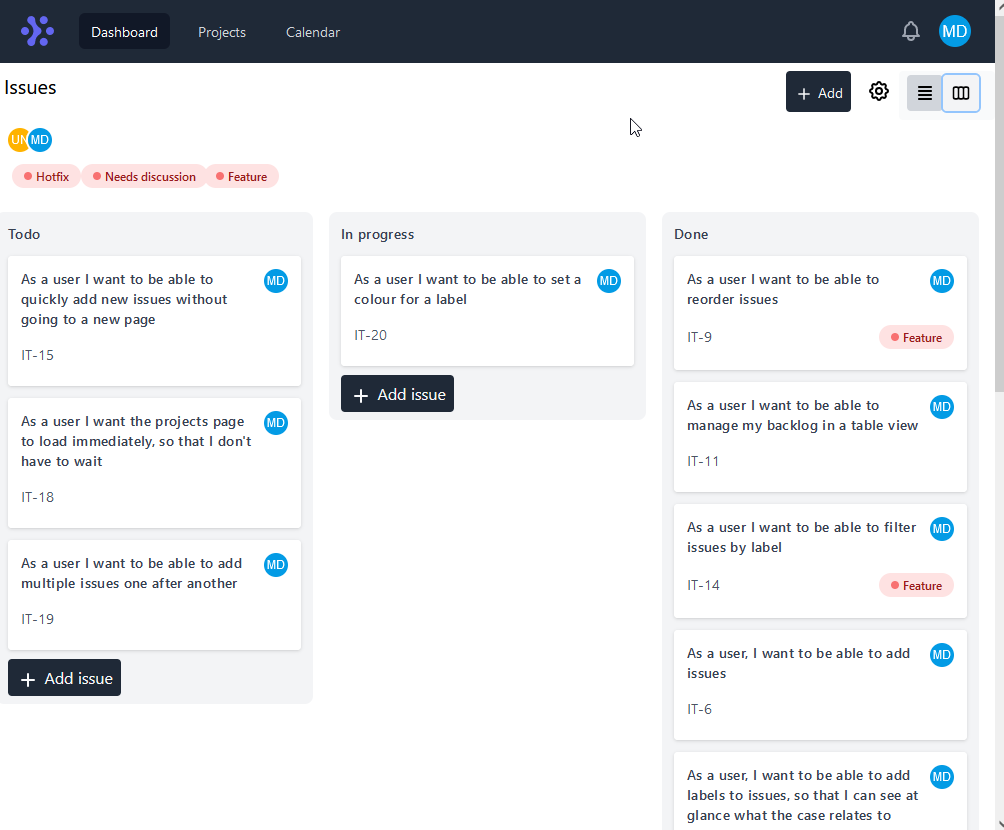The height and width of the screenshot is (830, 1004).
Task: Add issue to the Todo column
Action: pos(64,678)
